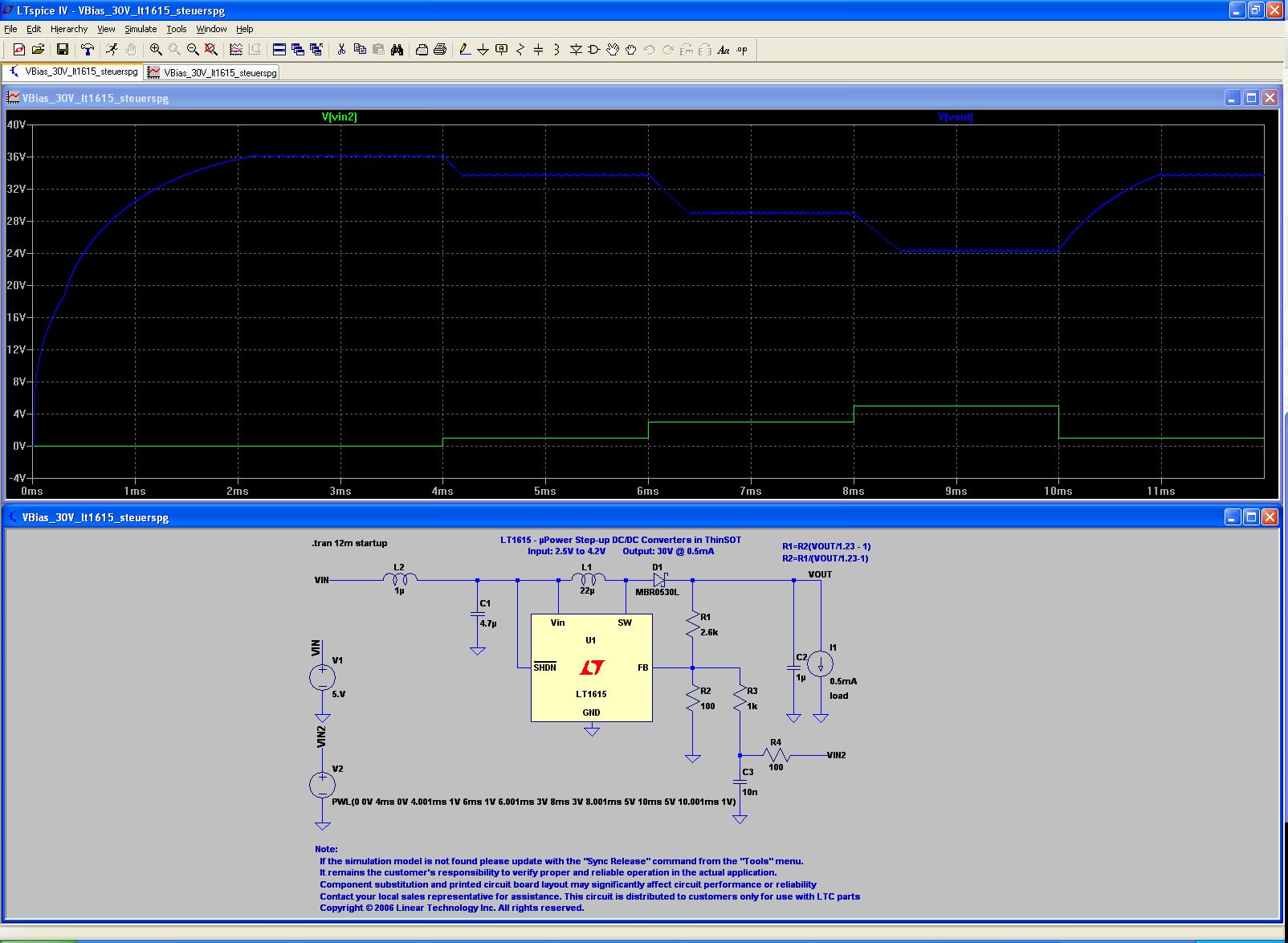Open the Simulate menu

point(141,29)
